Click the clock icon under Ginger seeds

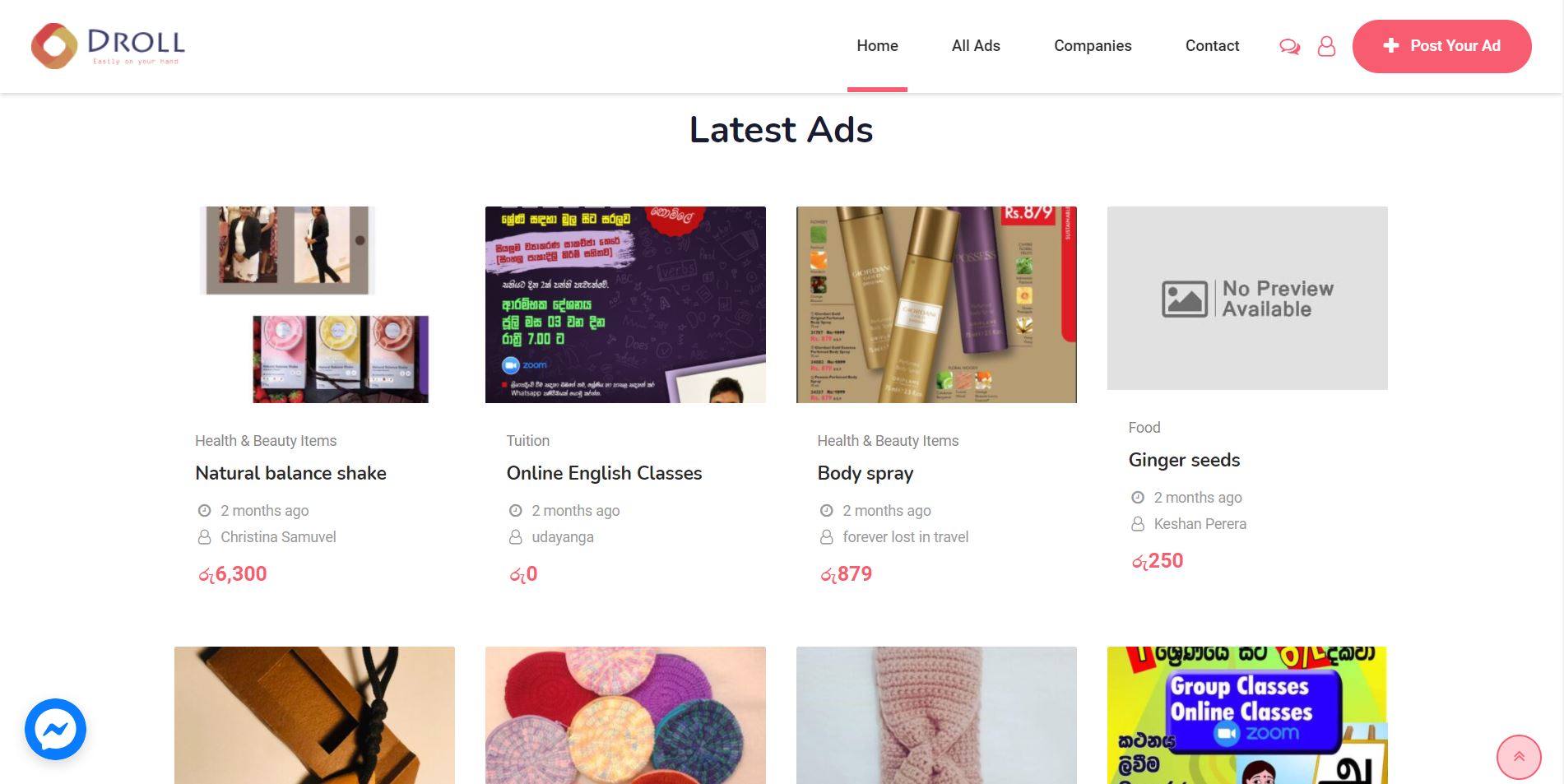(x=1138, y=497)
